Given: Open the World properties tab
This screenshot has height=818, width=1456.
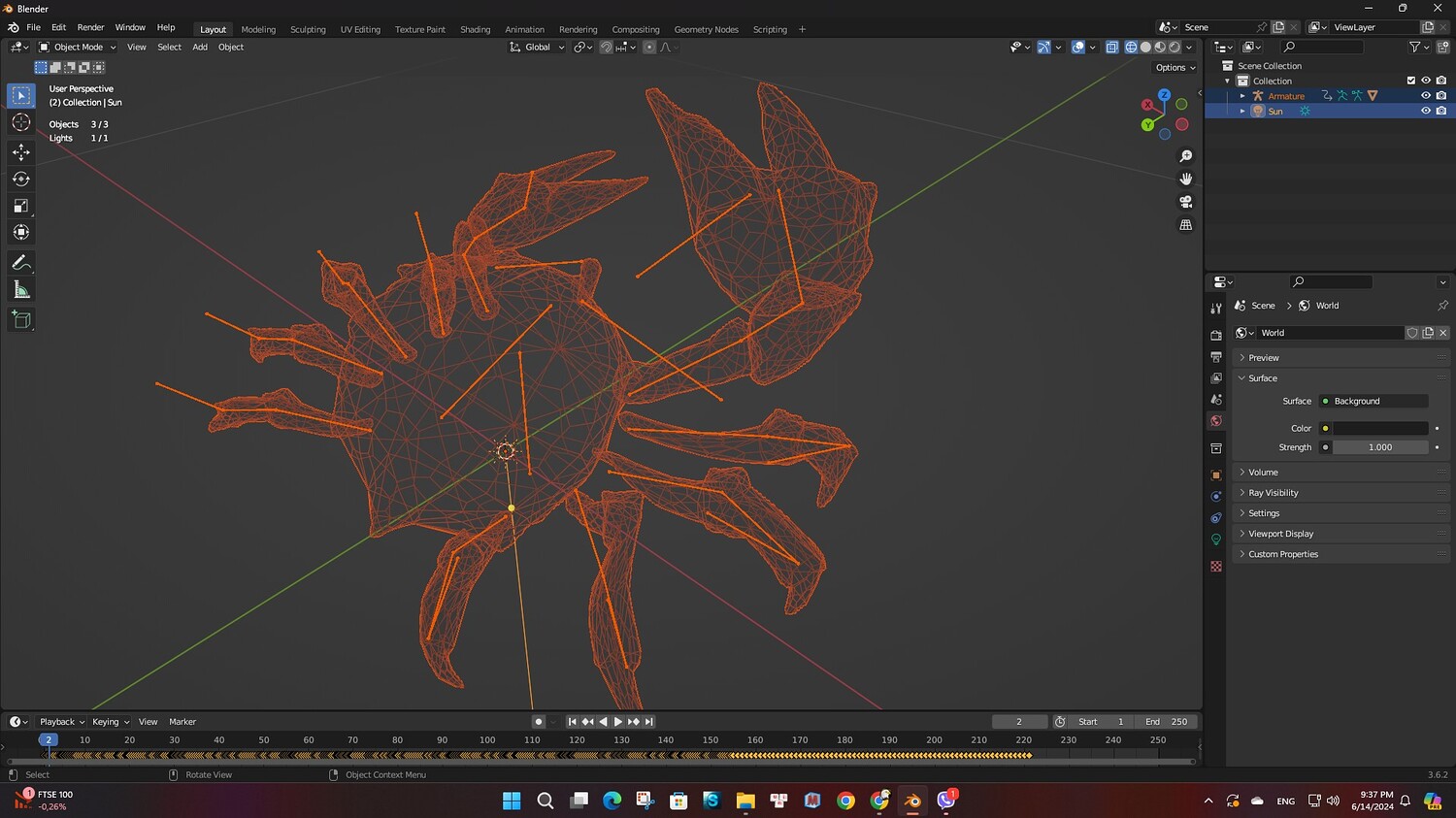Looking at the screenshot, I should (1216, 421).
